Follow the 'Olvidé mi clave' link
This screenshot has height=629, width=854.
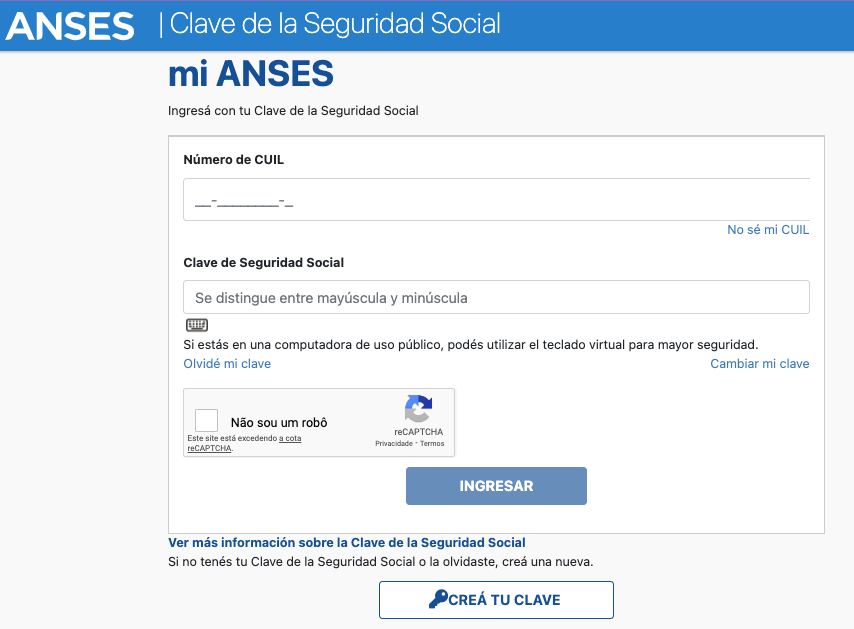227,364
